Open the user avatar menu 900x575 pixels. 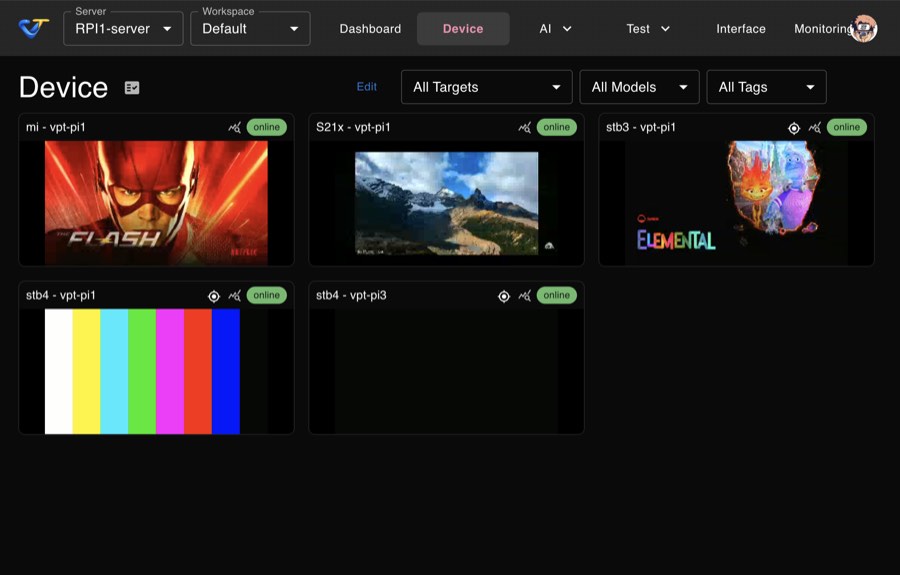pos(863,28)
